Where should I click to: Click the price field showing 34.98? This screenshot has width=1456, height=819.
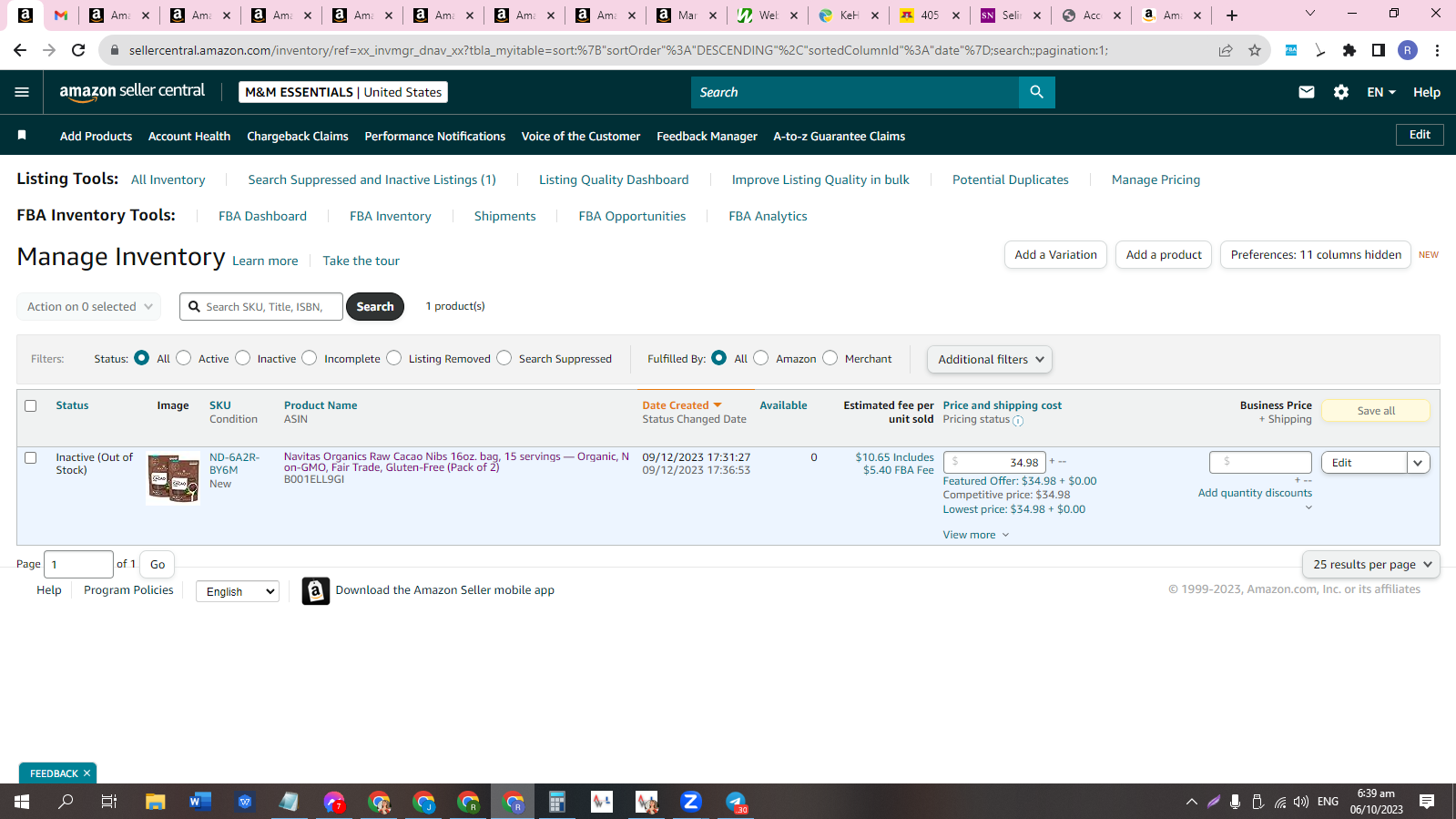[x=995, y=462]
